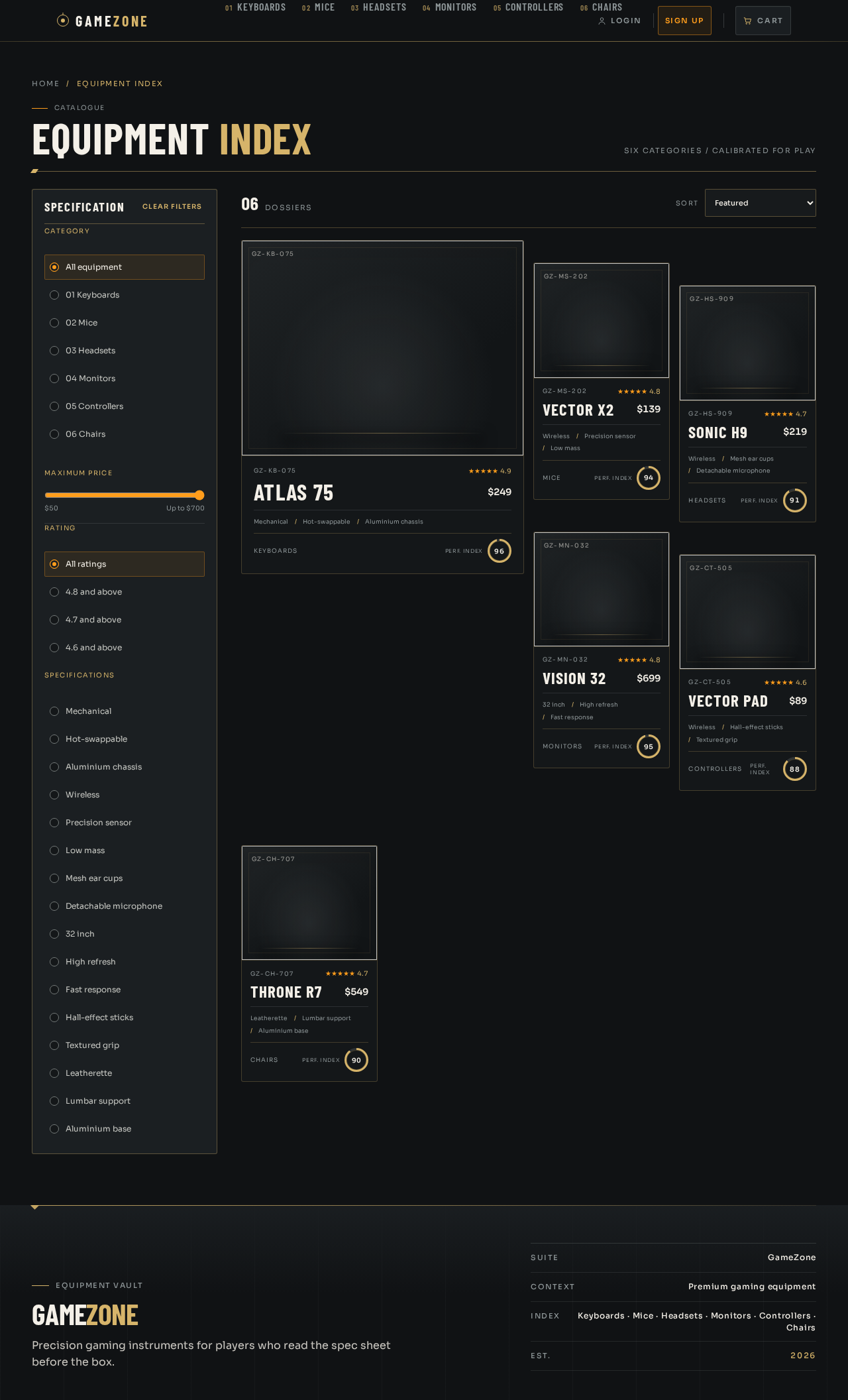Open the Atlas 75 product image
The width and height of the screenshot is (848, 1400).
[x=383, y=348]
